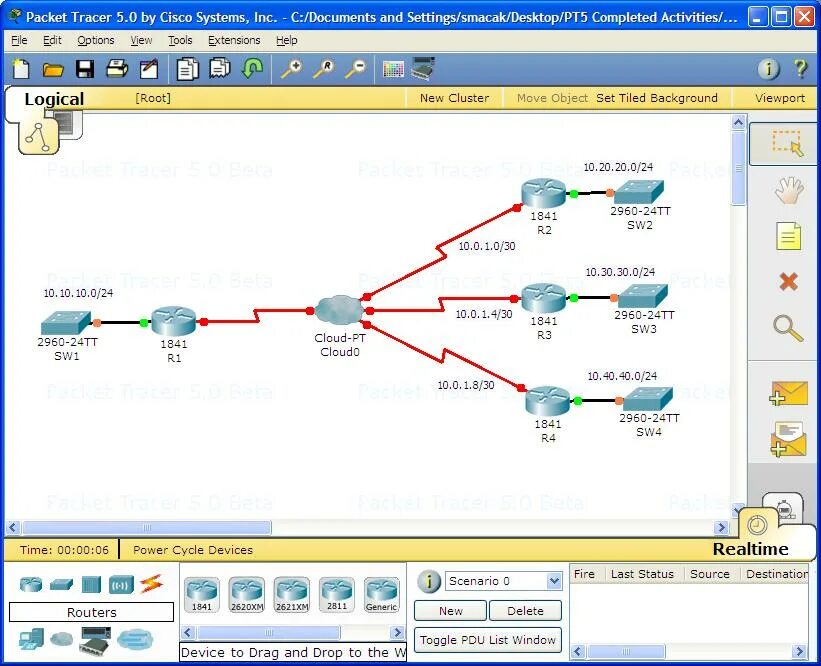821x666 pixels.
Task: Click the [Root] navigation label
Action: click(153, 98)
